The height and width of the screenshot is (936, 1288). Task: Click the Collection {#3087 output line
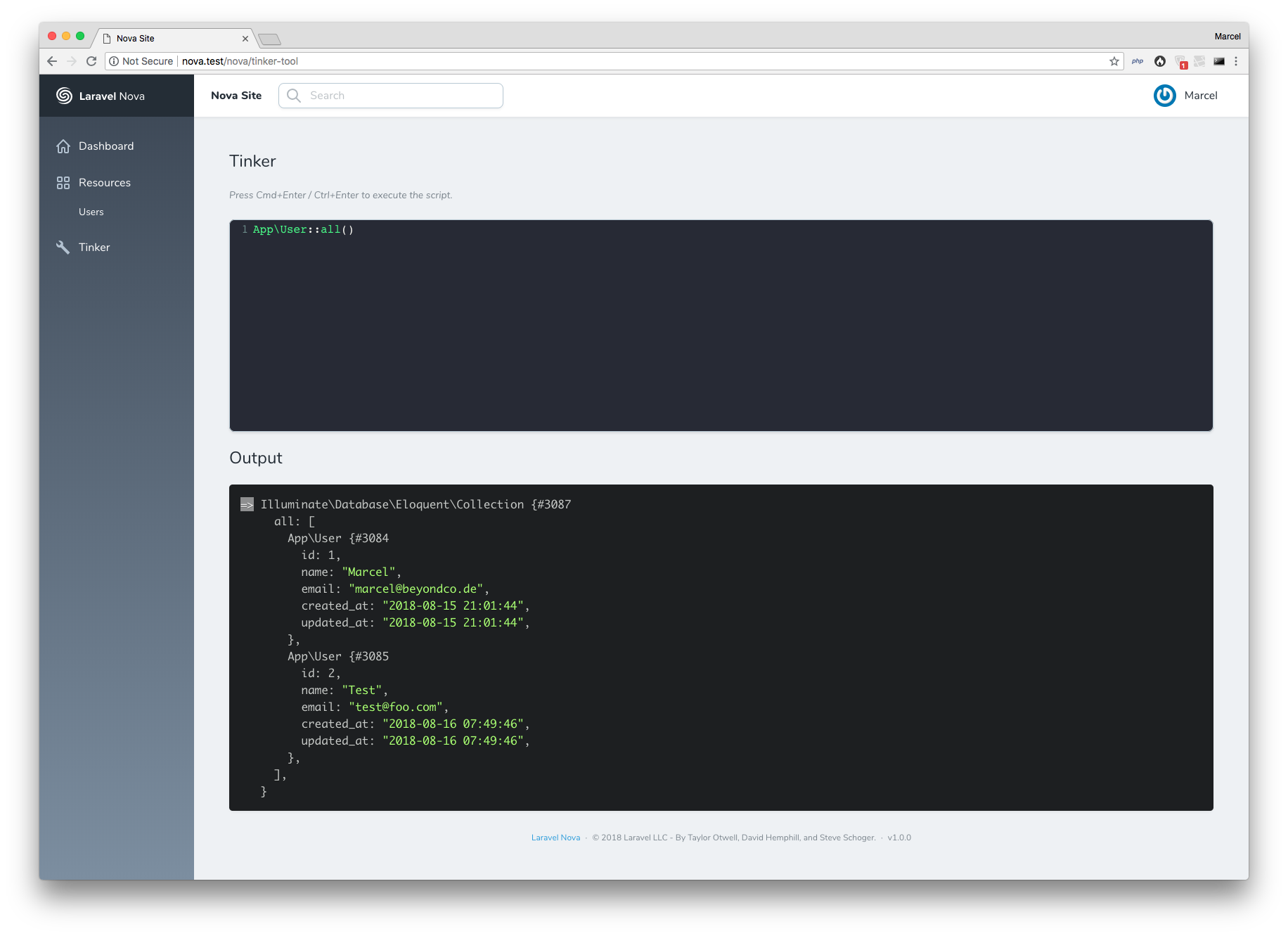[416, 505]
